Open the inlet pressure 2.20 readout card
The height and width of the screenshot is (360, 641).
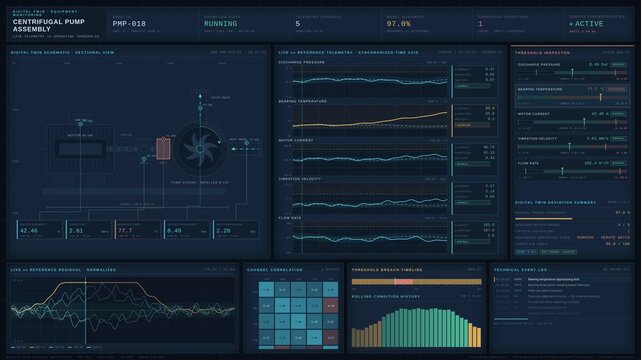(x=236, y=230)
